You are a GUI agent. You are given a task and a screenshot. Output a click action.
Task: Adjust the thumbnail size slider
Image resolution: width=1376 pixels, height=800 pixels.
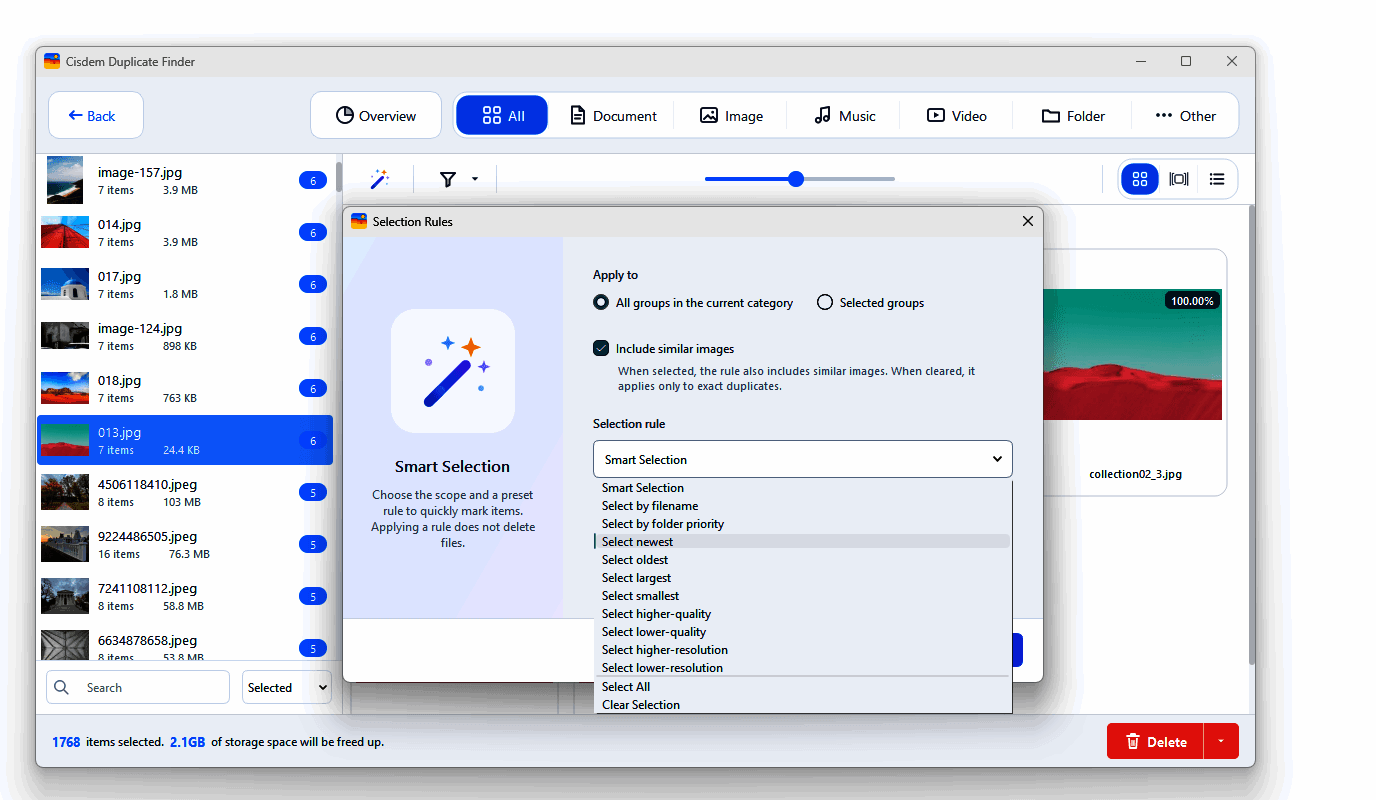click(x=796, y=179)
